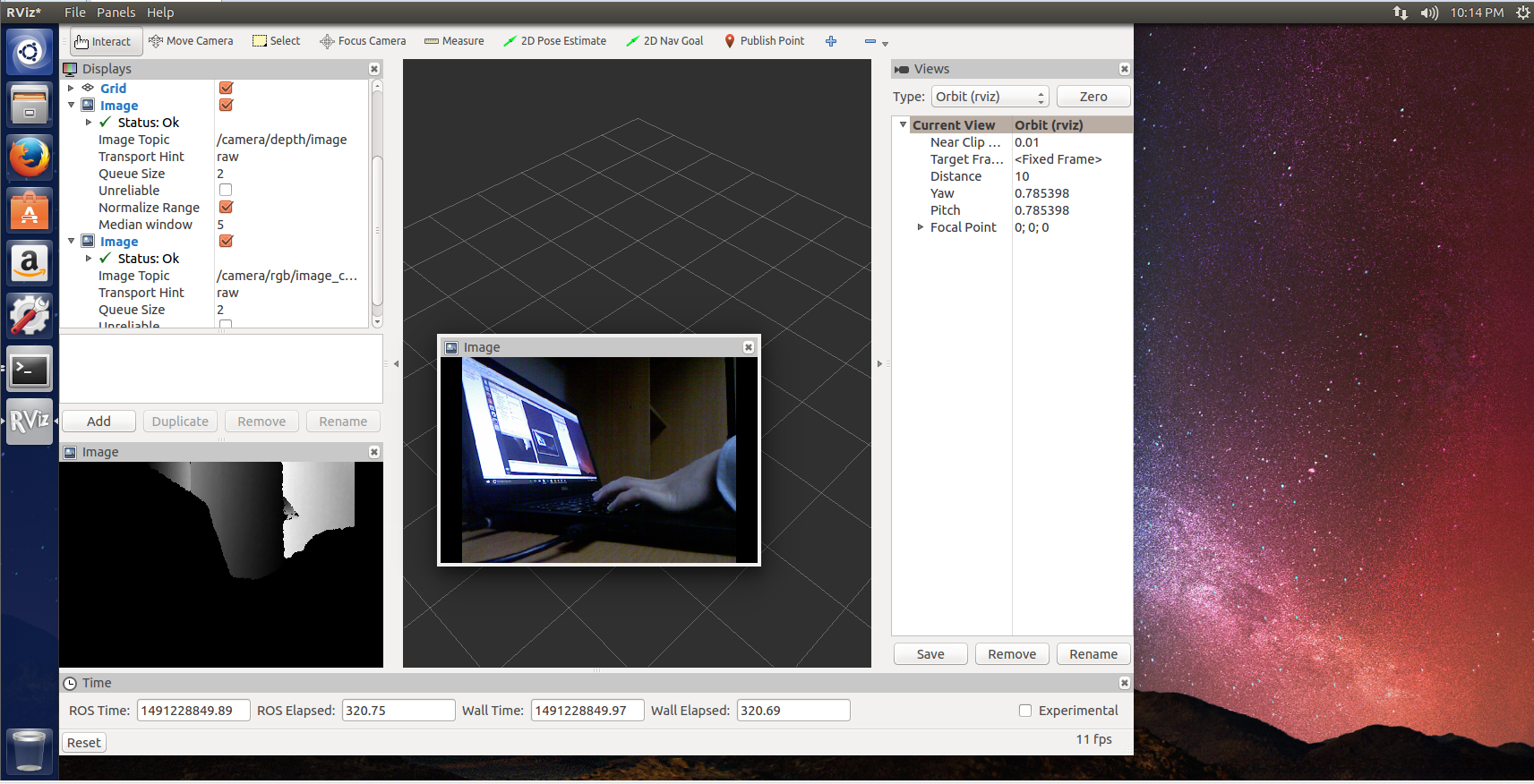Image resolution: width=1534 pixels, height=784 pixels.
Task: Activate the 2D Nav Goal tool
Action: pyautogui.click(x=664, y=41)
